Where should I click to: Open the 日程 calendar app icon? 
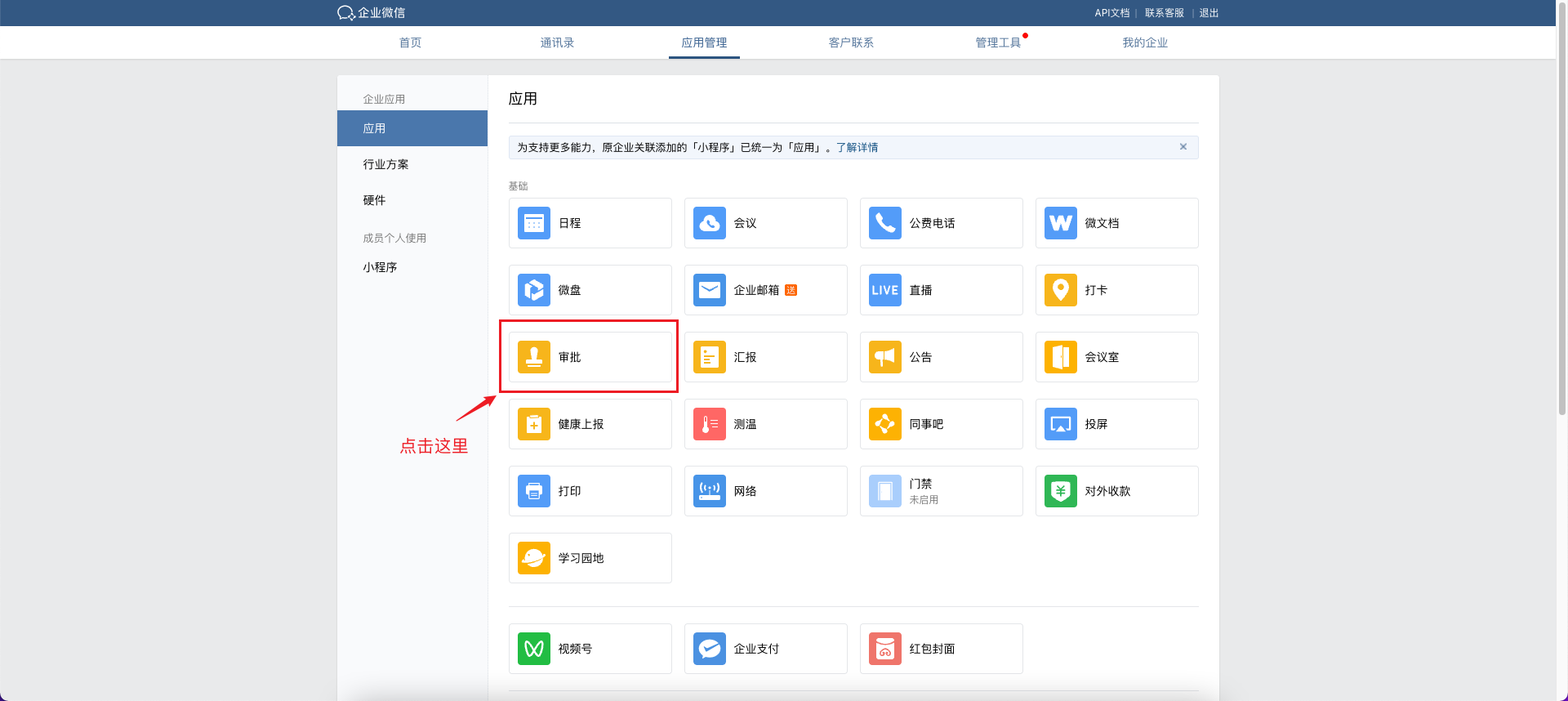(534, 223)
